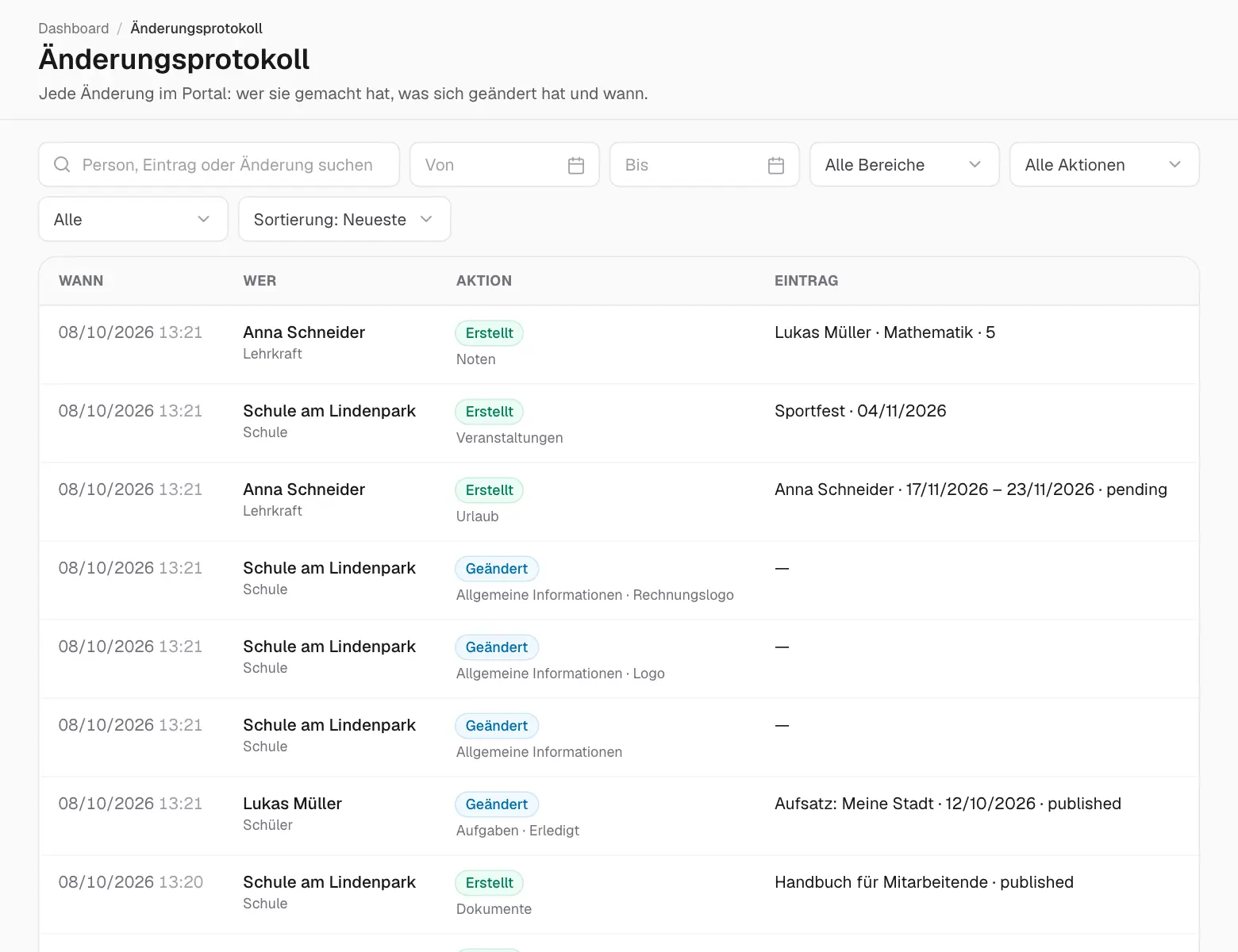Click the AKTION column header
The height and width of the screenshot is (952, 1238).
(x=484, y=281)
